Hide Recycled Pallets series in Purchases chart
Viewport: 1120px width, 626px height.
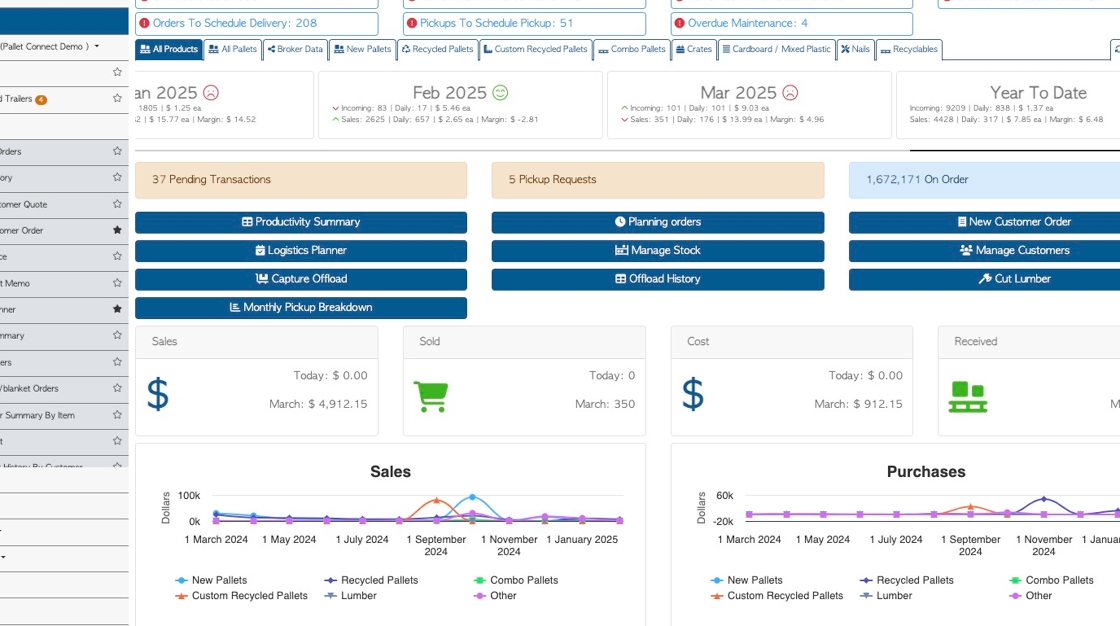coord(906,580)
